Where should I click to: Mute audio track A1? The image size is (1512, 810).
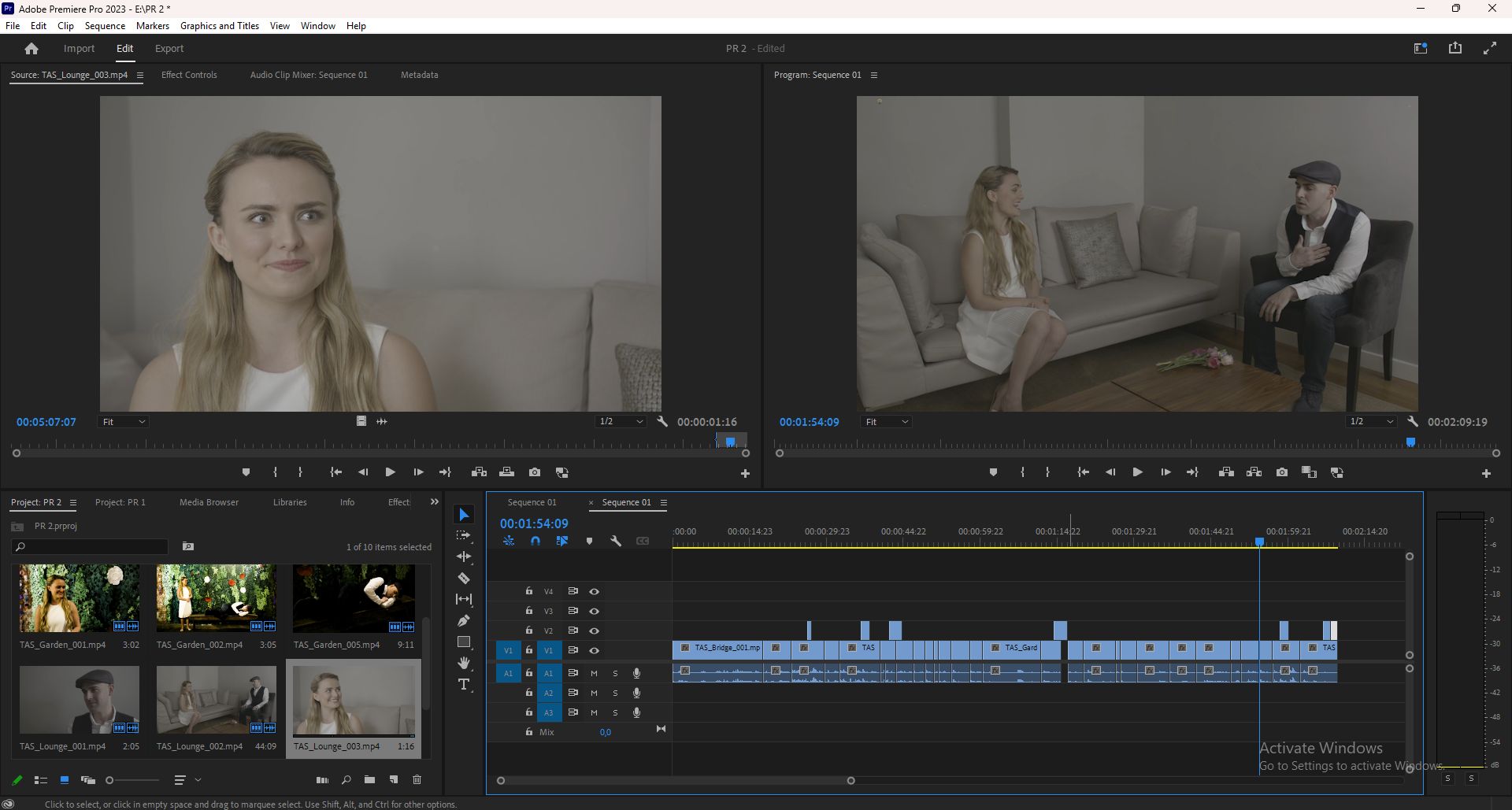pyautogui.click(x=594, y=673)
